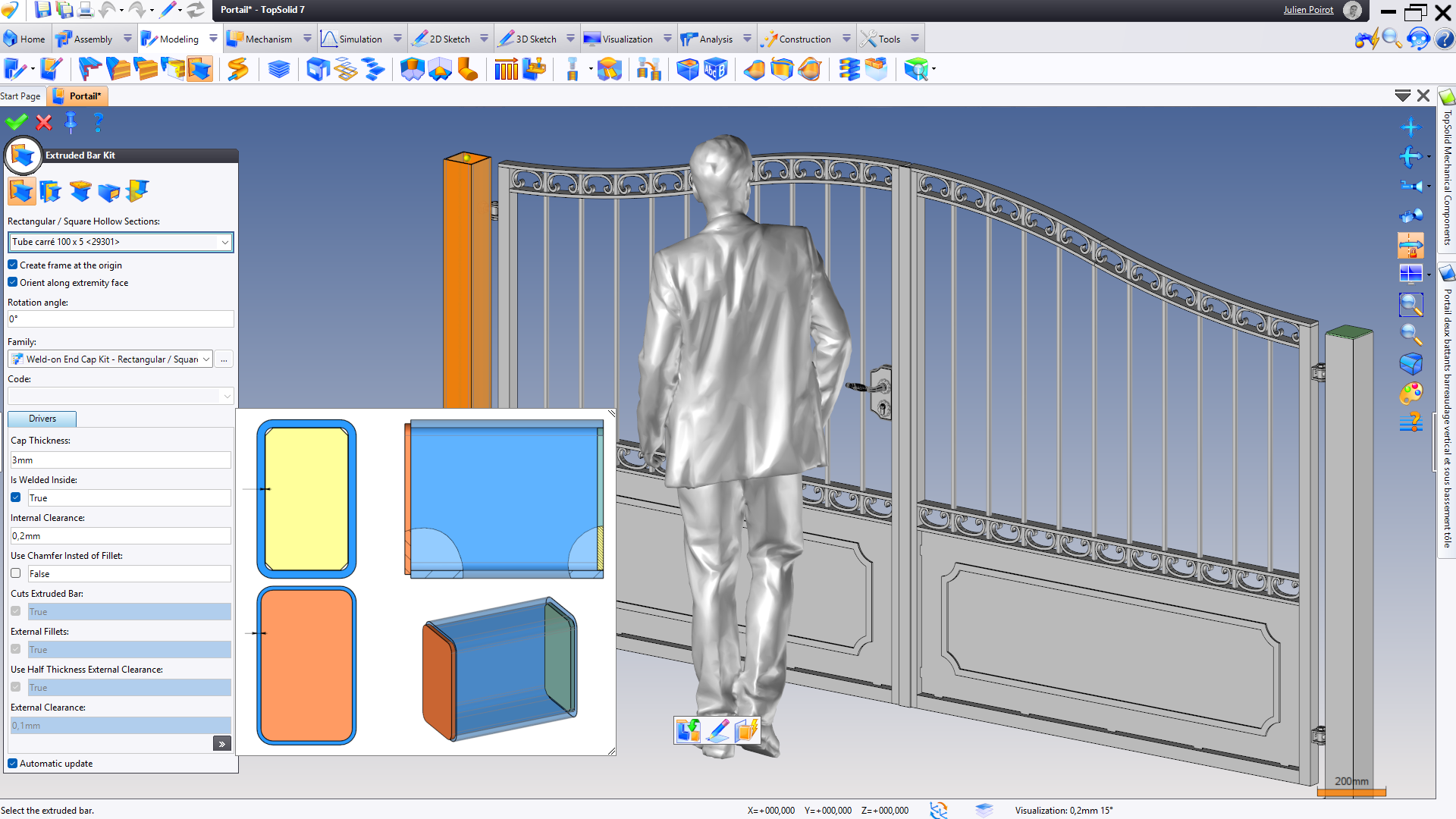The height and width of the screenshot is (819, 1456).
Task: Click the Drivers button
Action: (x=42, y=419)
